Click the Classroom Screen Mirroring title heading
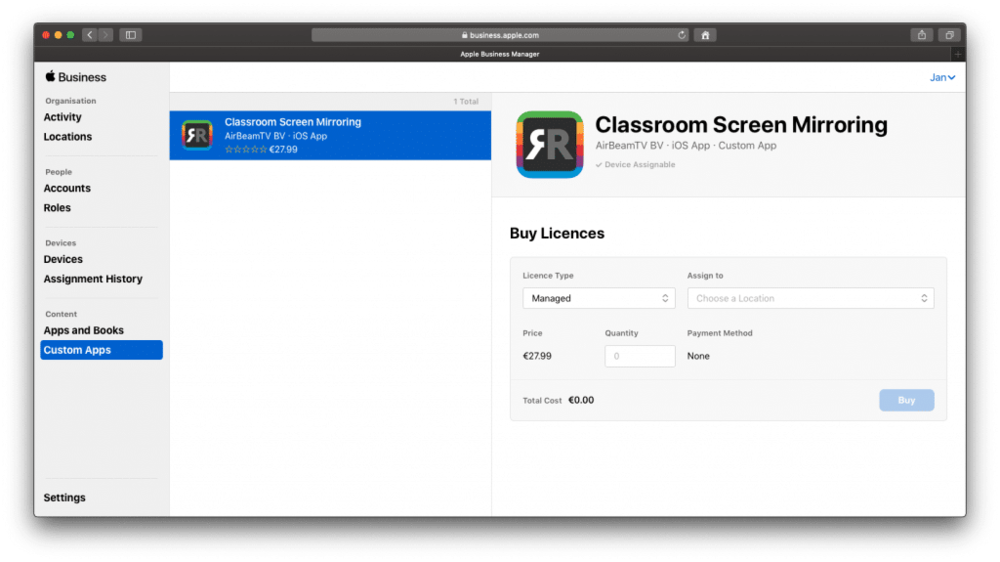The height and width of the screenshot is (562, 1000). (741, 125)
